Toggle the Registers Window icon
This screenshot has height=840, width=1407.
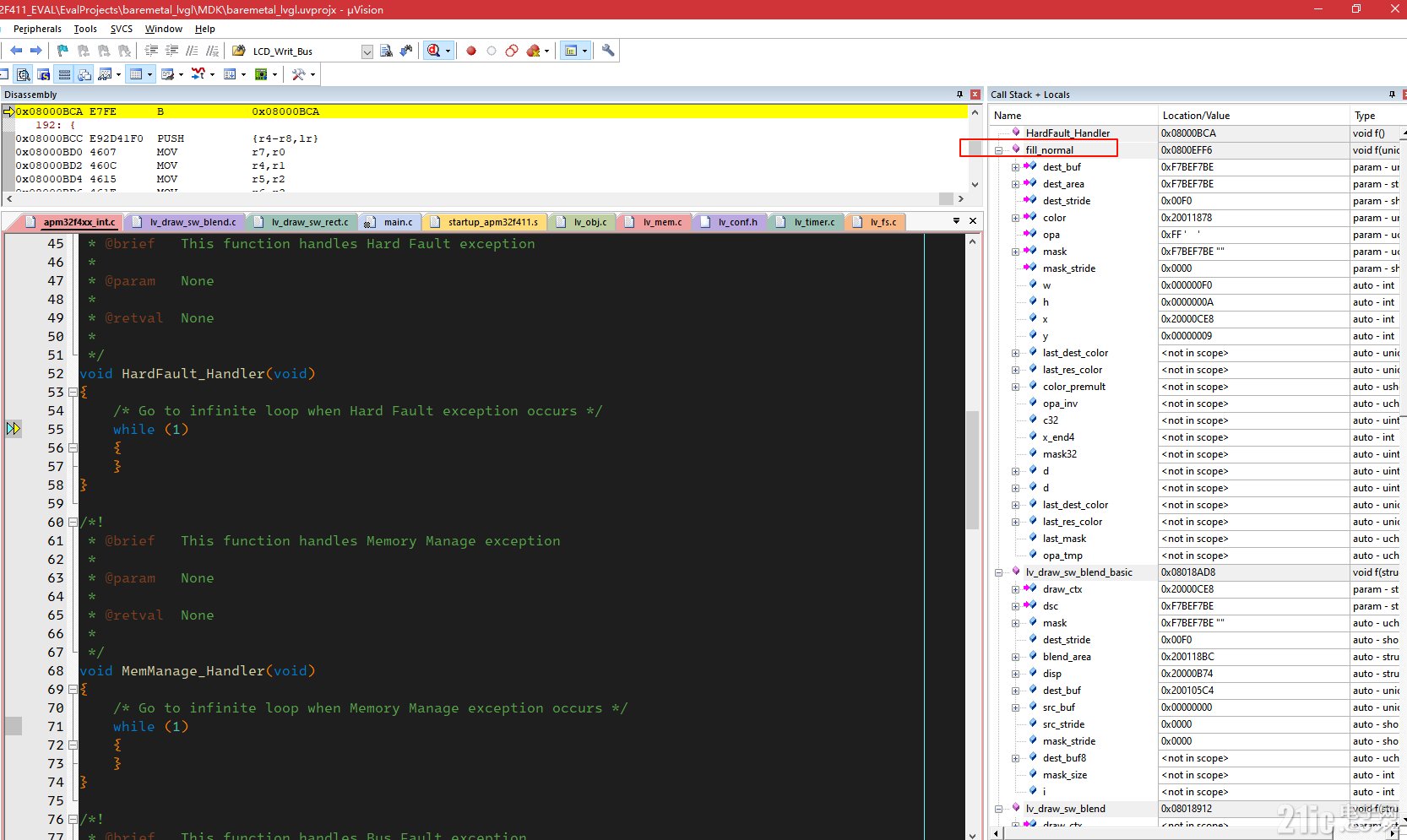[64, 74]
